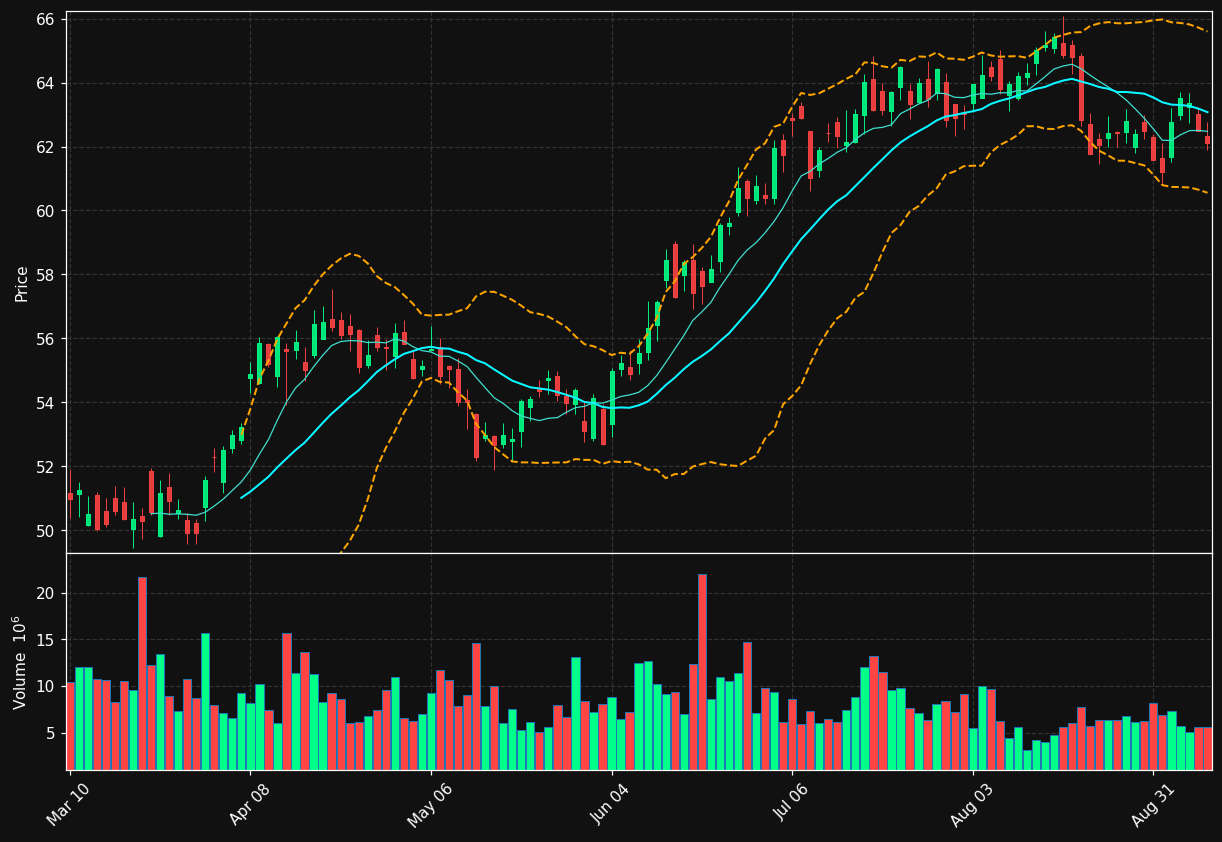The image size is (1222, 842).
Task: Click the Apr 08 date label
Action: coord(250,804)
